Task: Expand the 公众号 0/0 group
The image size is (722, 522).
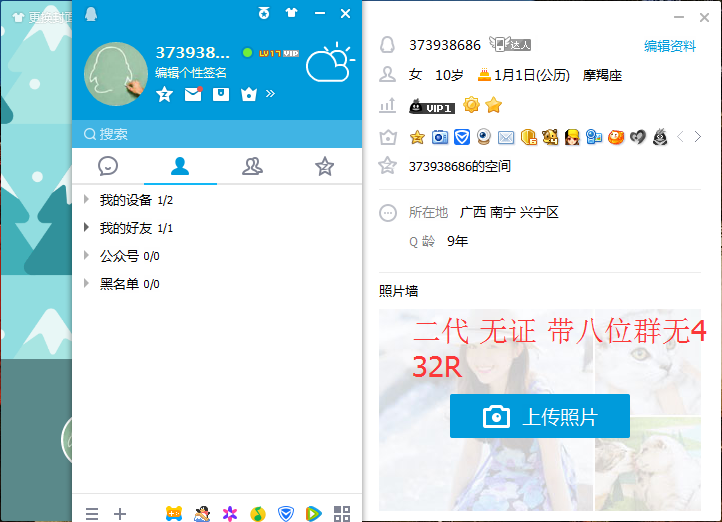Action: coord(217,256)
